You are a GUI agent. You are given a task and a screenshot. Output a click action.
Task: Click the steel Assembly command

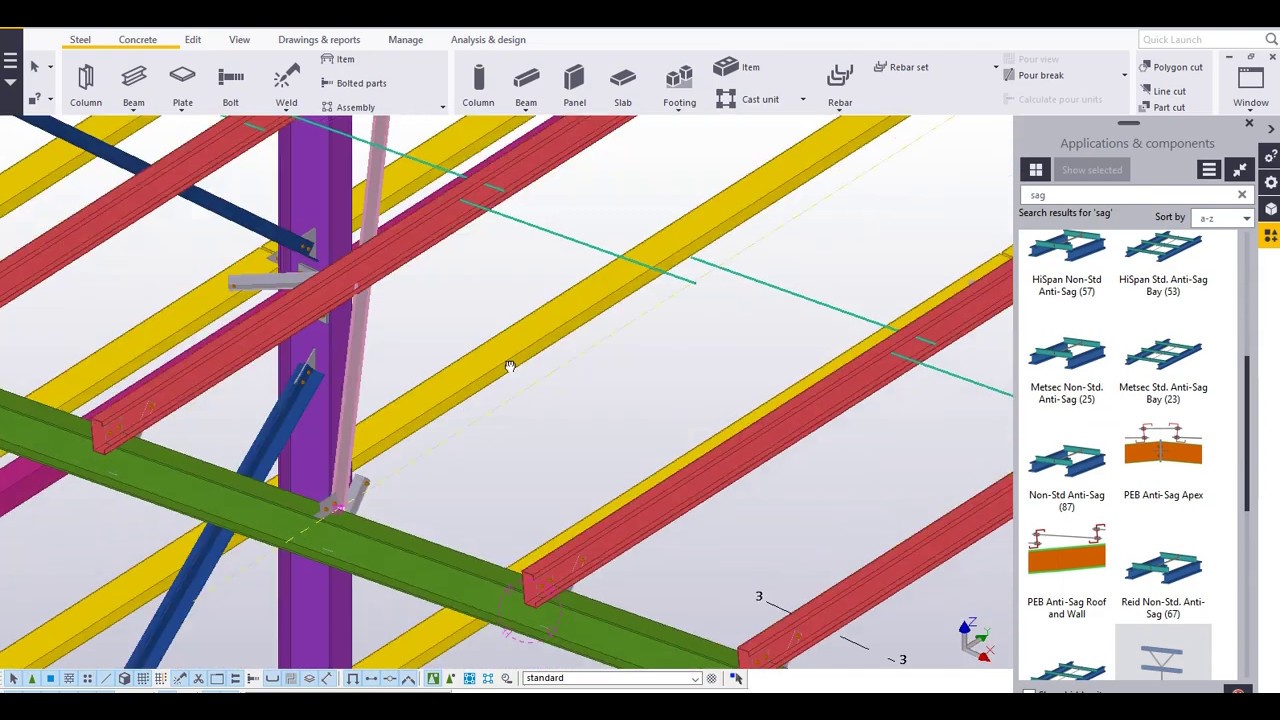point(348,107)
